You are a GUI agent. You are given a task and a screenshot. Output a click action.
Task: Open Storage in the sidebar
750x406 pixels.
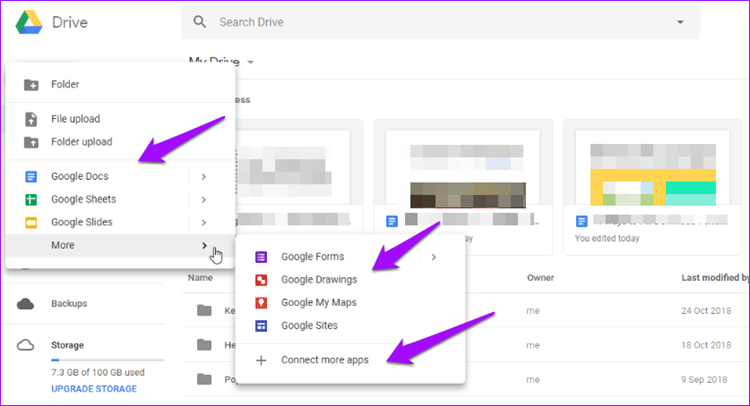tap(67, 345)
